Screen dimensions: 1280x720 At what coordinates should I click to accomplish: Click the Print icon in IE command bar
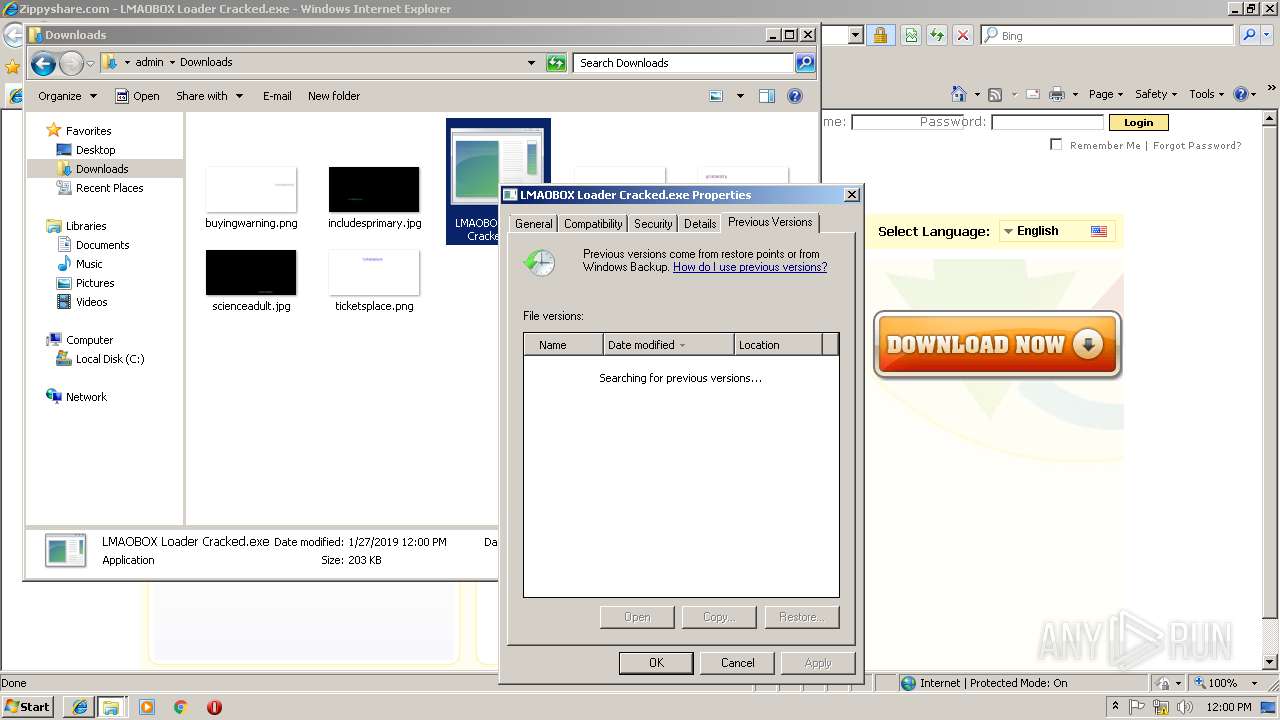(x=1057, y=94)
